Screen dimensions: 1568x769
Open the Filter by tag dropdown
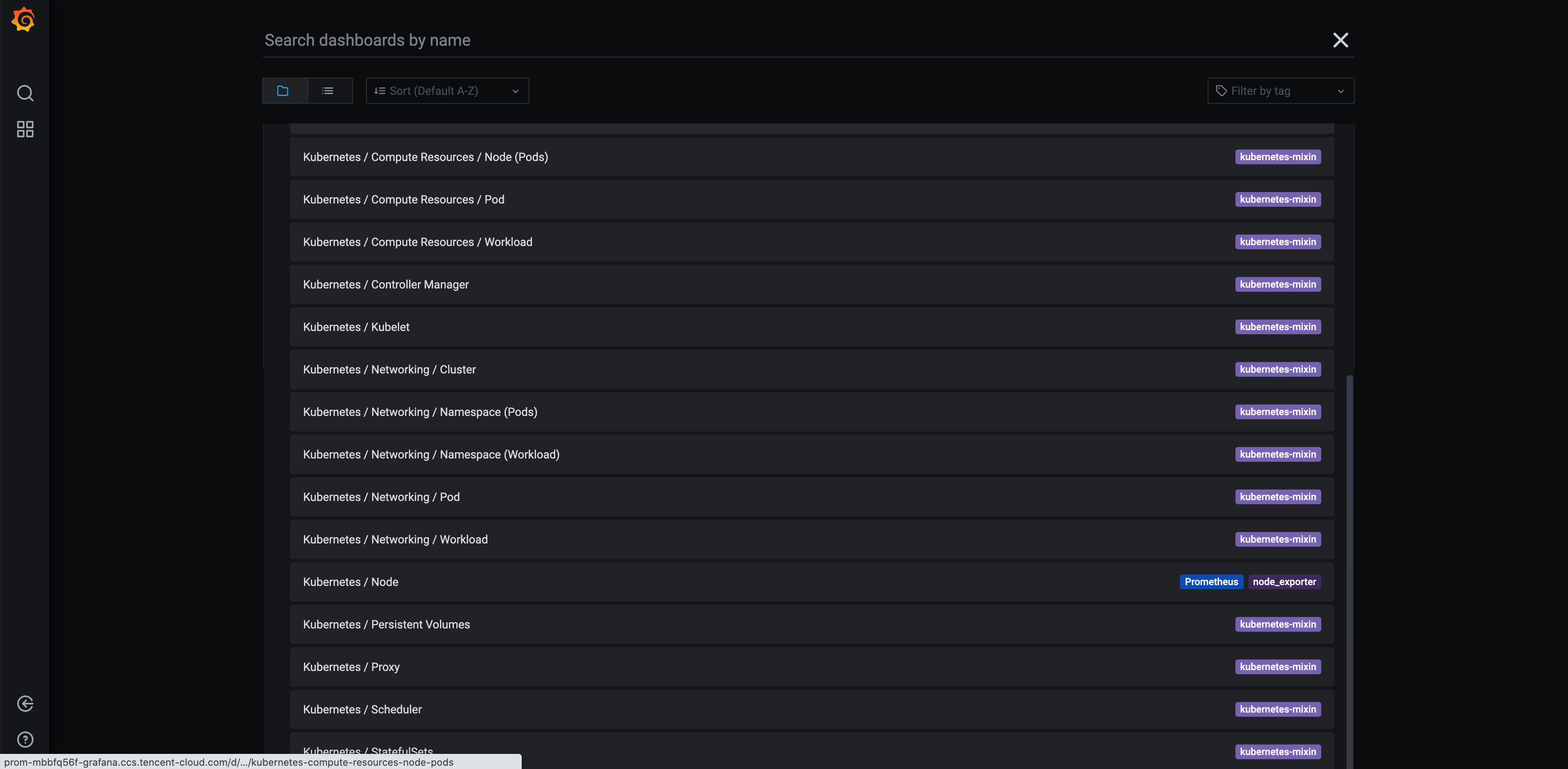[1281, 91]
